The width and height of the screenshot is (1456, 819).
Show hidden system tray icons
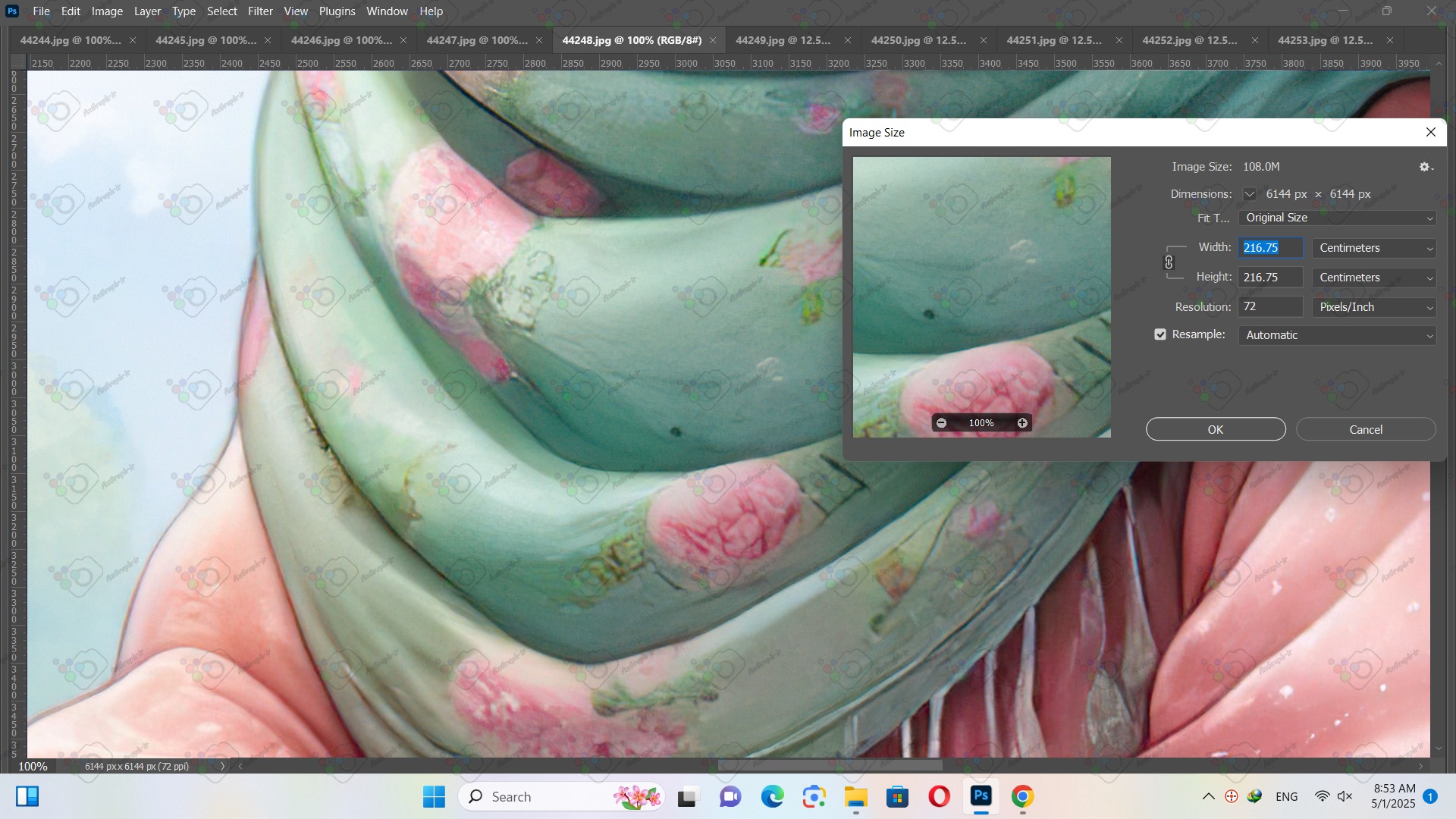tap(1208, 796)
